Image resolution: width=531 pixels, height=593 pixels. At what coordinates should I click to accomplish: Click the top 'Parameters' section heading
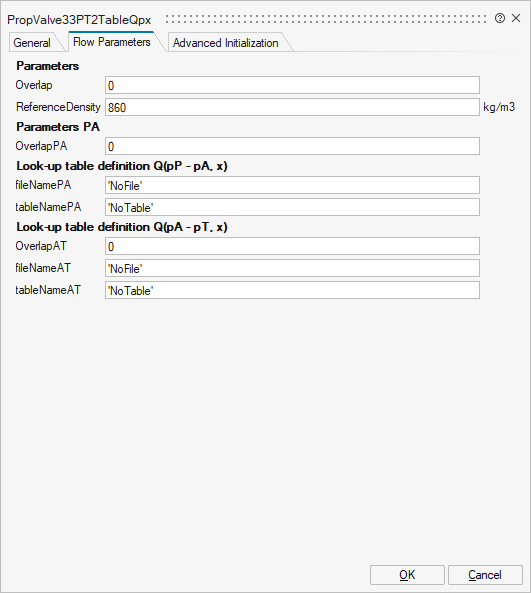point(48,66)
